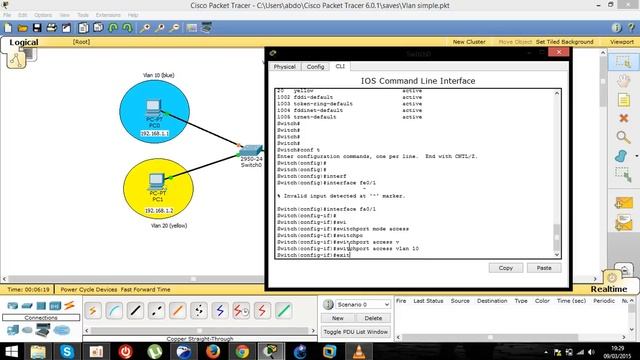The image size is (640, 360).
Task: Choose the Serial DCE cable with clock
Action: [x=241, y=311]
